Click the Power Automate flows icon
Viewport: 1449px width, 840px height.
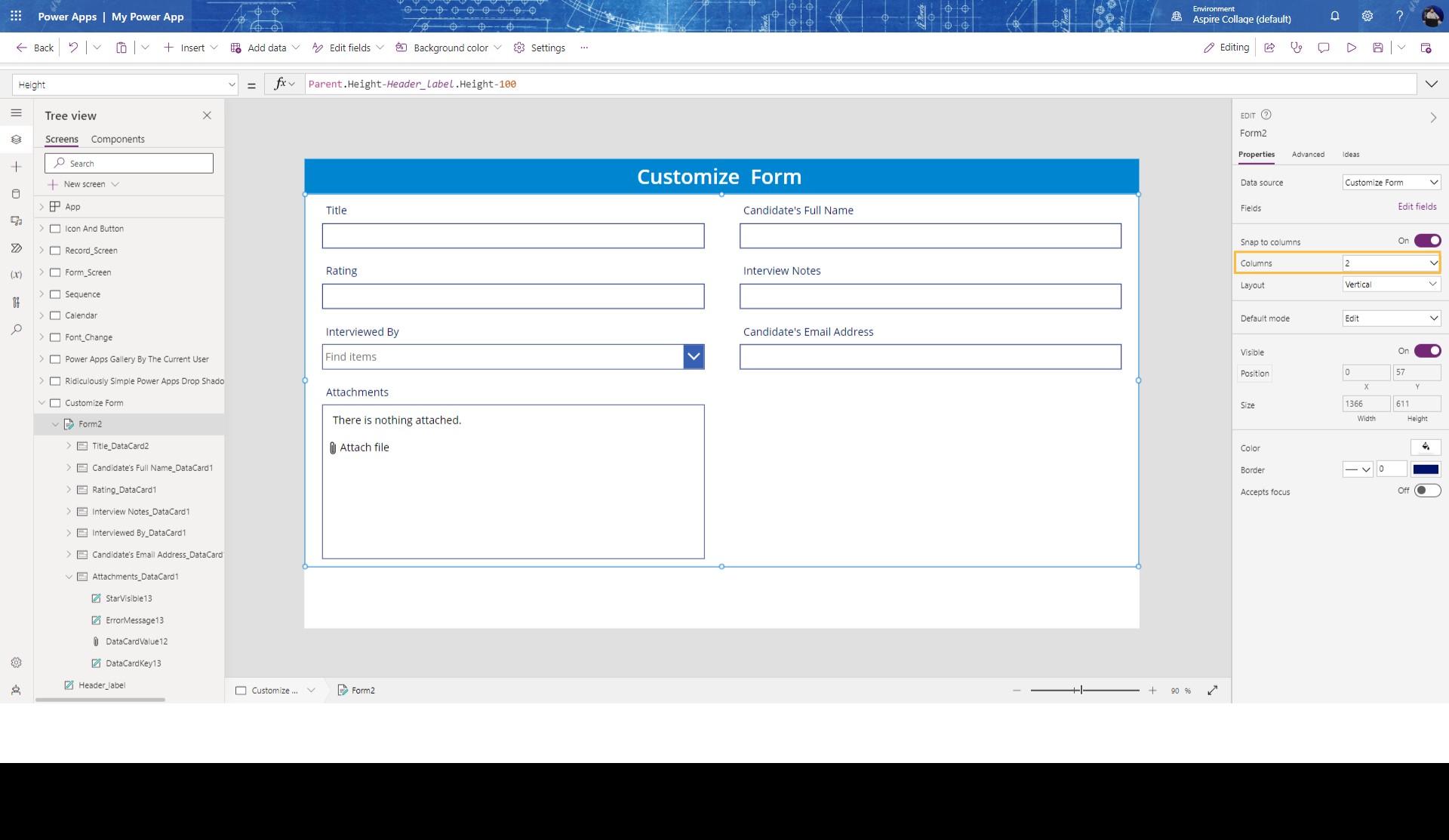coord(16,248)
